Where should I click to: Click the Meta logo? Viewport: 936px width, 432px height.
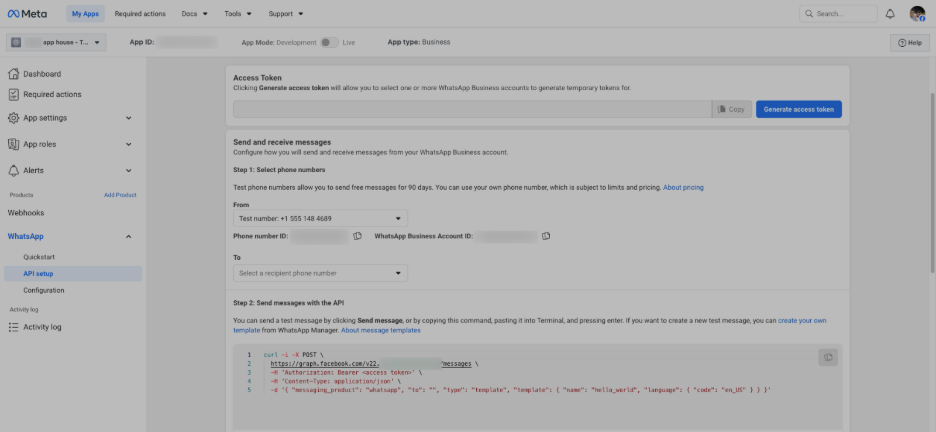coord(27,14)
